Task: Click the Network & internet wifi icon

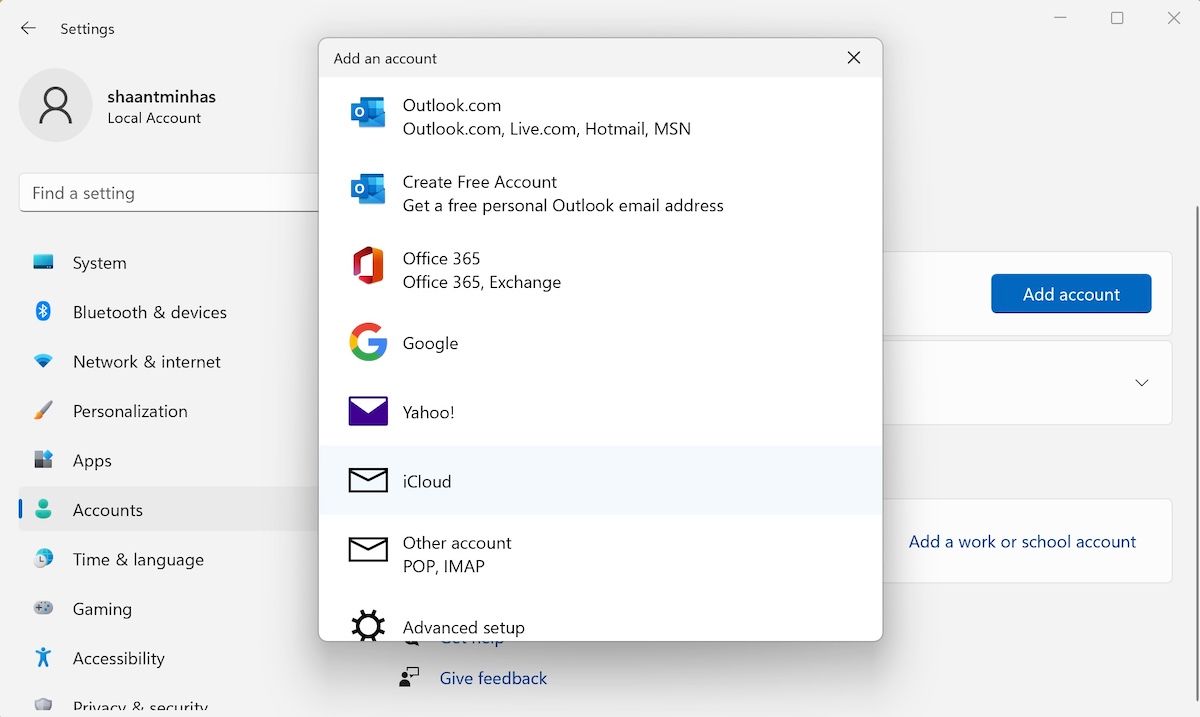Action: point(43,361)
